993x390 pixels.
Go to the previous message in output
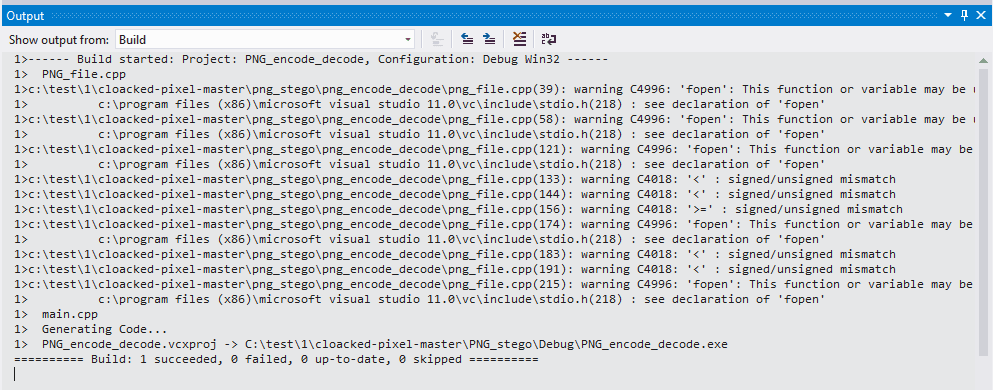coord(467,40)
